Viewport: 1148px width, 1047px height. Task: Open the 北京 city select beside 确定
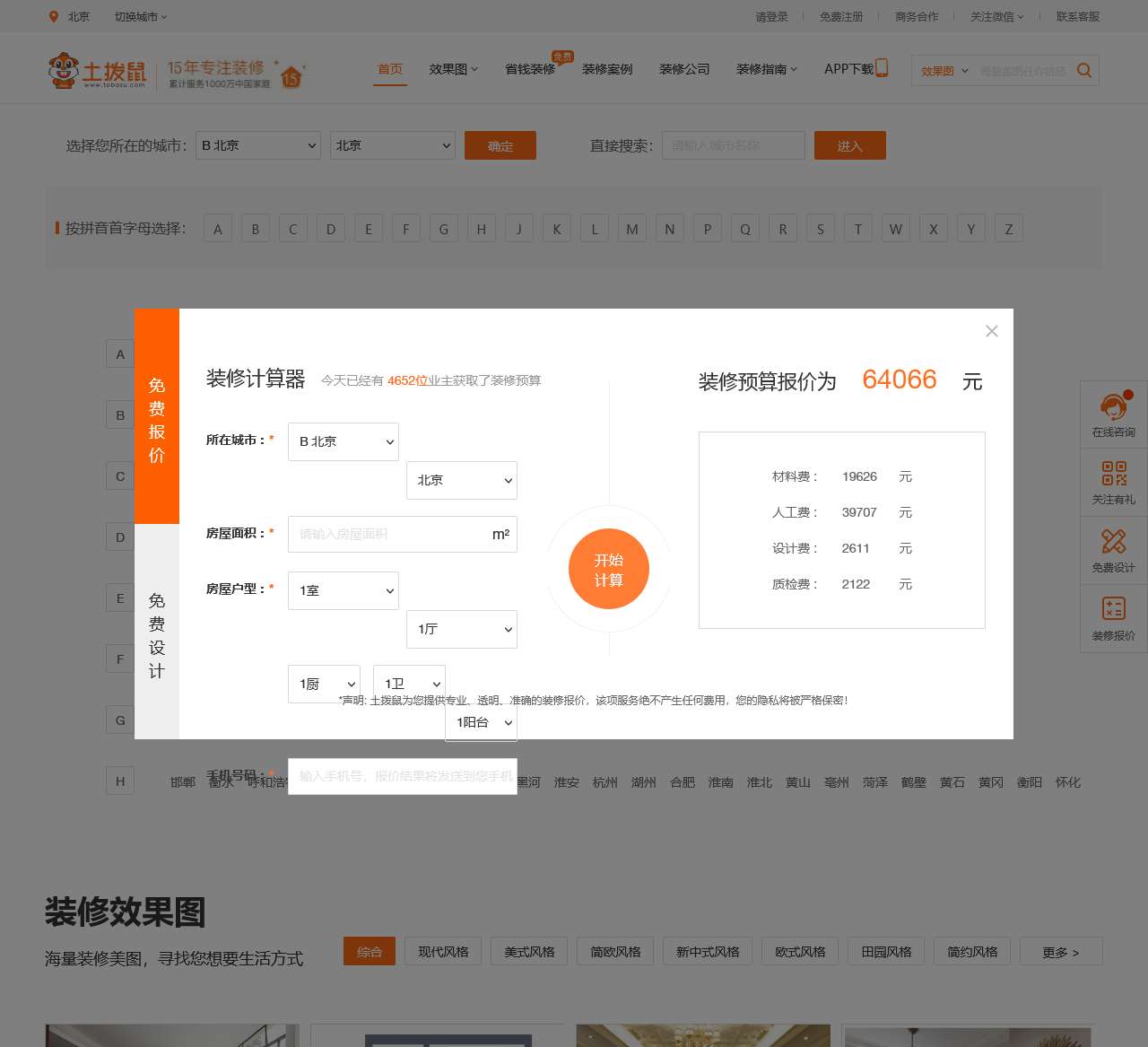(x=393, y=145)
